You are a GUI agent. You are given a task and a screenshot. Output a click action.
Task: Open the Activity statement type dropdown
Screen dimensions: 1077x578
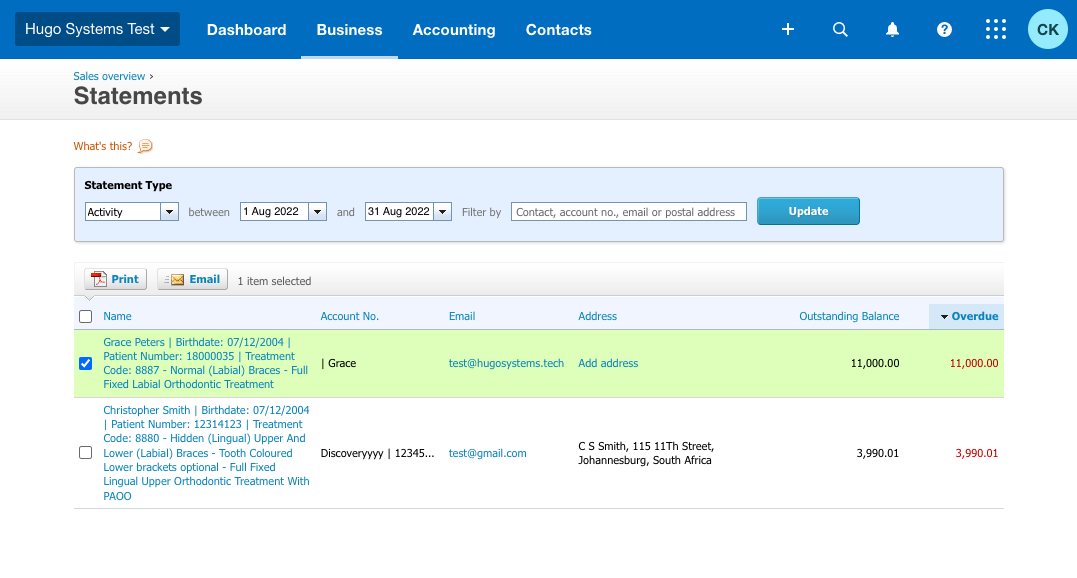pyautogui.click(x=131, y=212)
